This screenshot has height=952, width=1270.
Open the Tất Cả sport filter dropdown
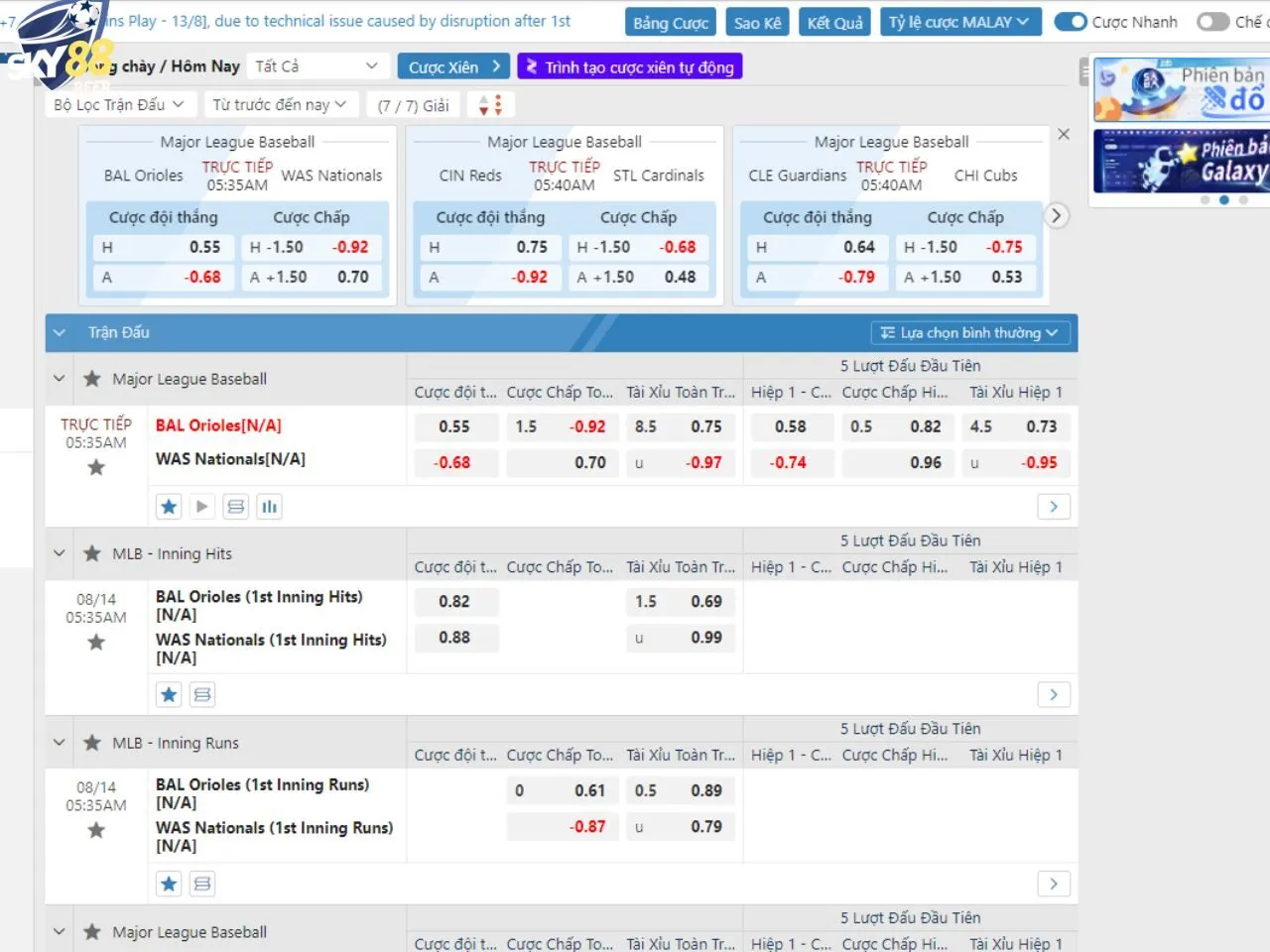(x=317, y=66)
